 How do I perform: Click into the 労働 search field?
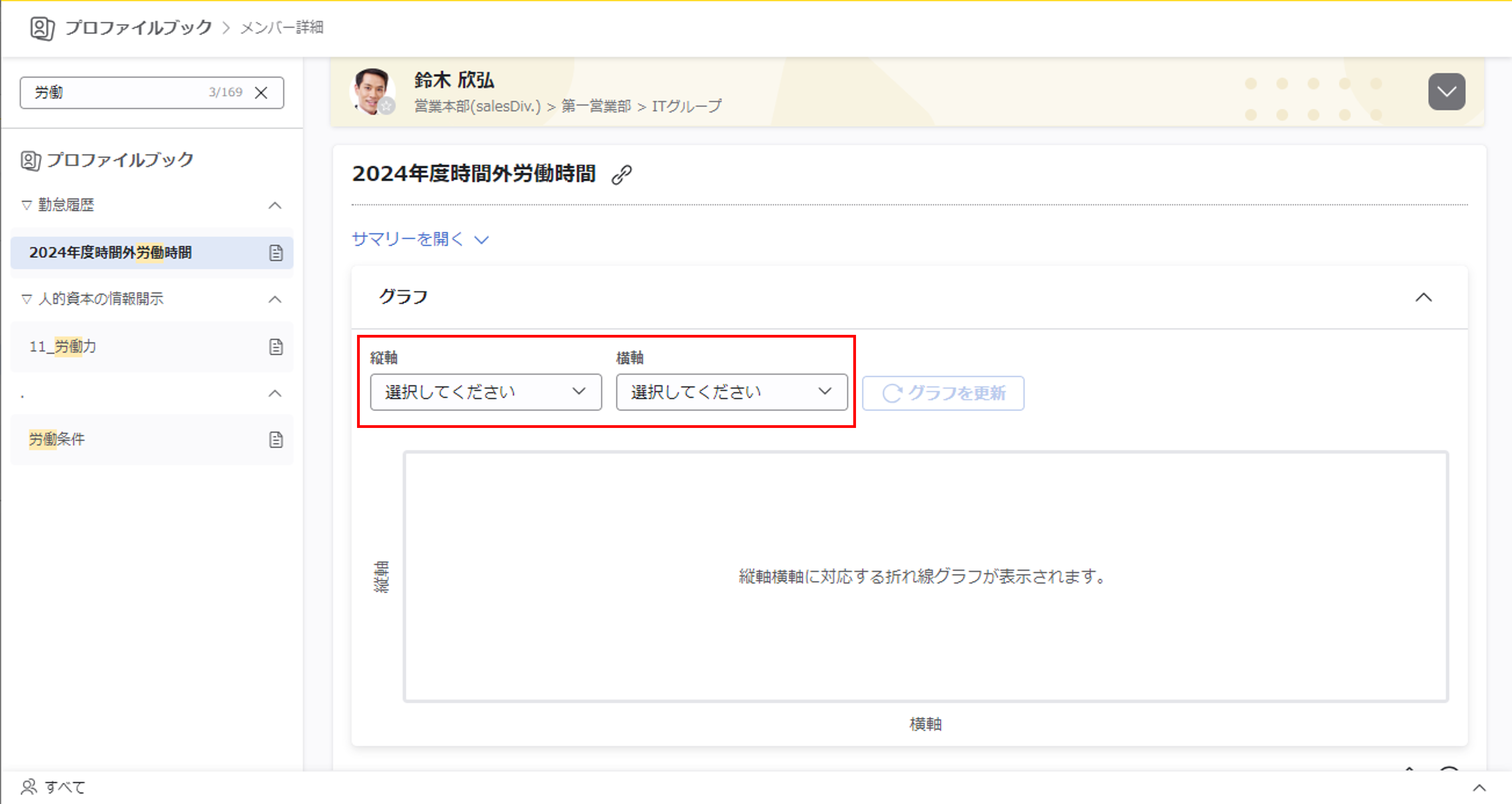pyautogui.click(x=118, y=93)
